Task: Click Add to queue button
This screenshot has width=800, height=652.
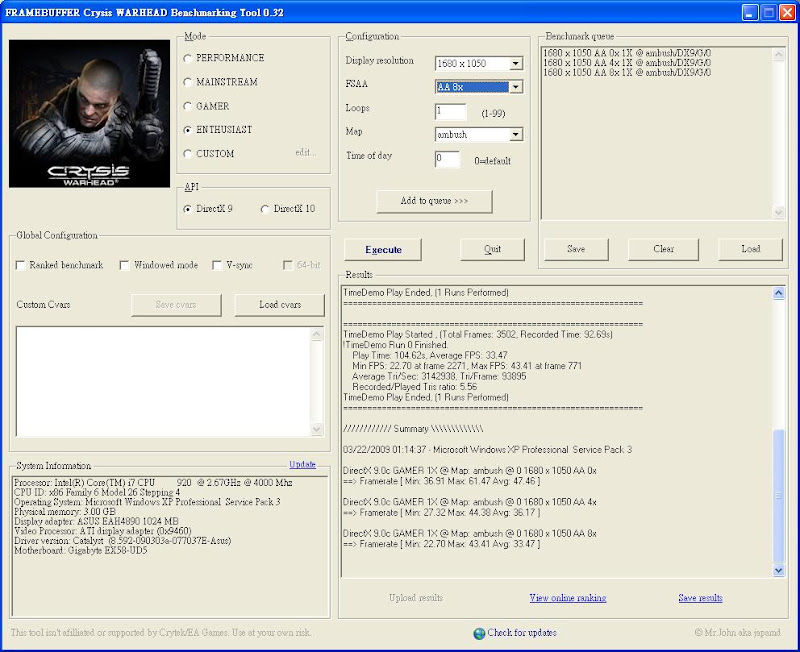Action: pyautogui.click(x=434, y=201)
